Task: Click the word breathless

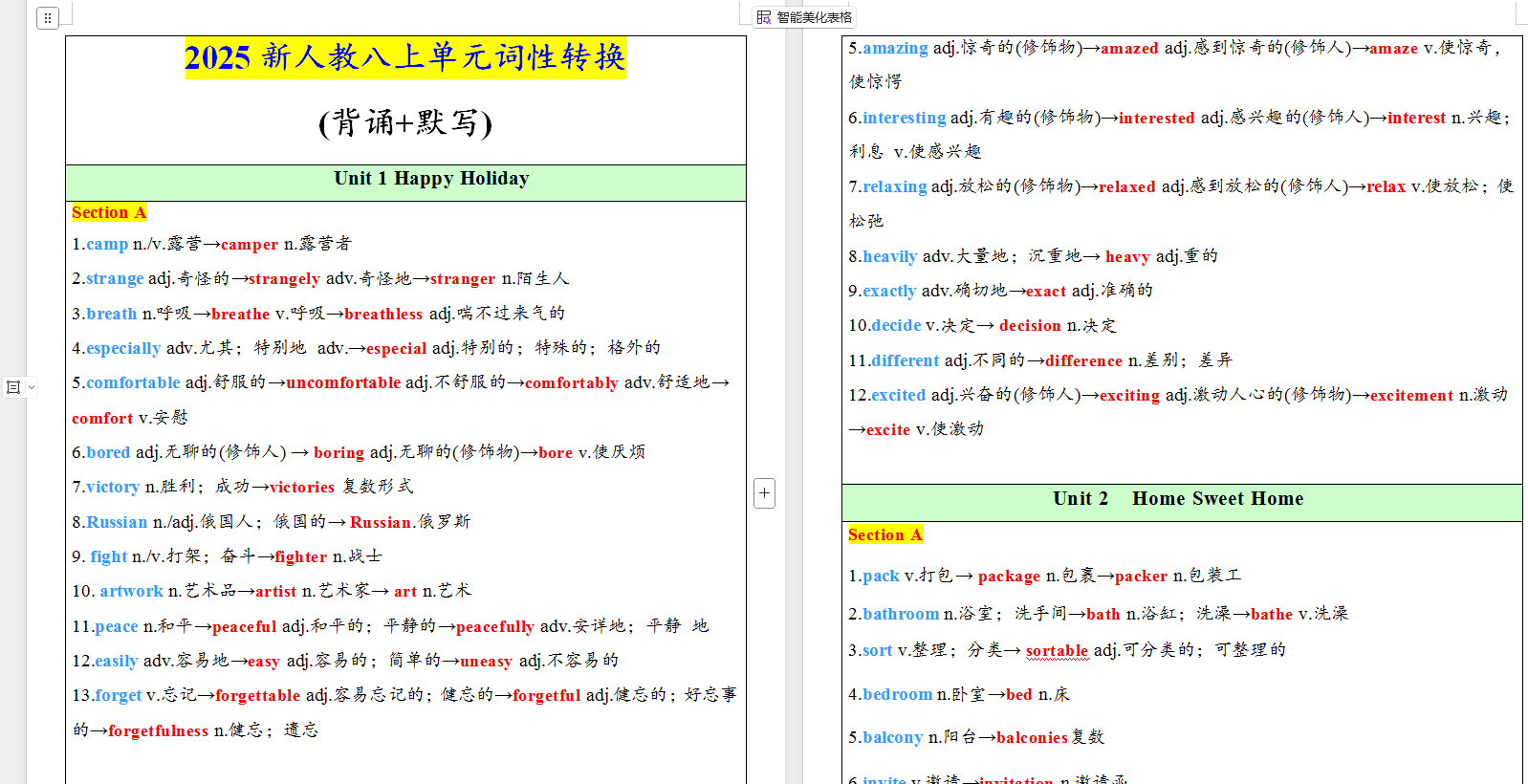Action: pyautogui.click(x=383, y=314)
